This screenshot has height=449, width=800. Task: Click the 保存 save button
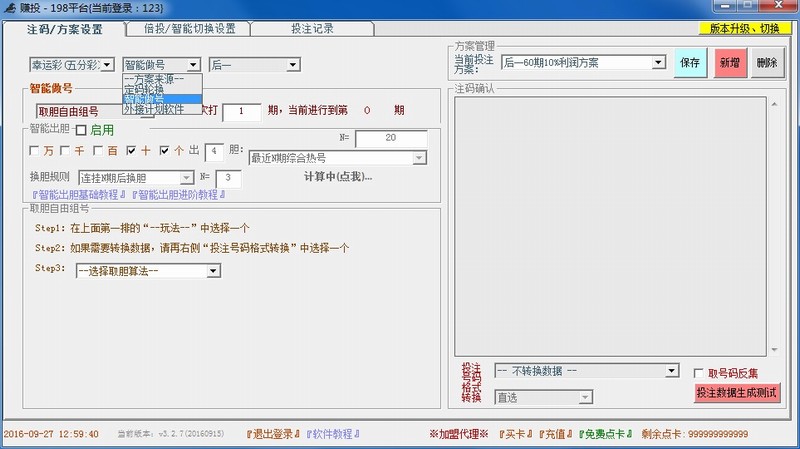coord(690,62)
